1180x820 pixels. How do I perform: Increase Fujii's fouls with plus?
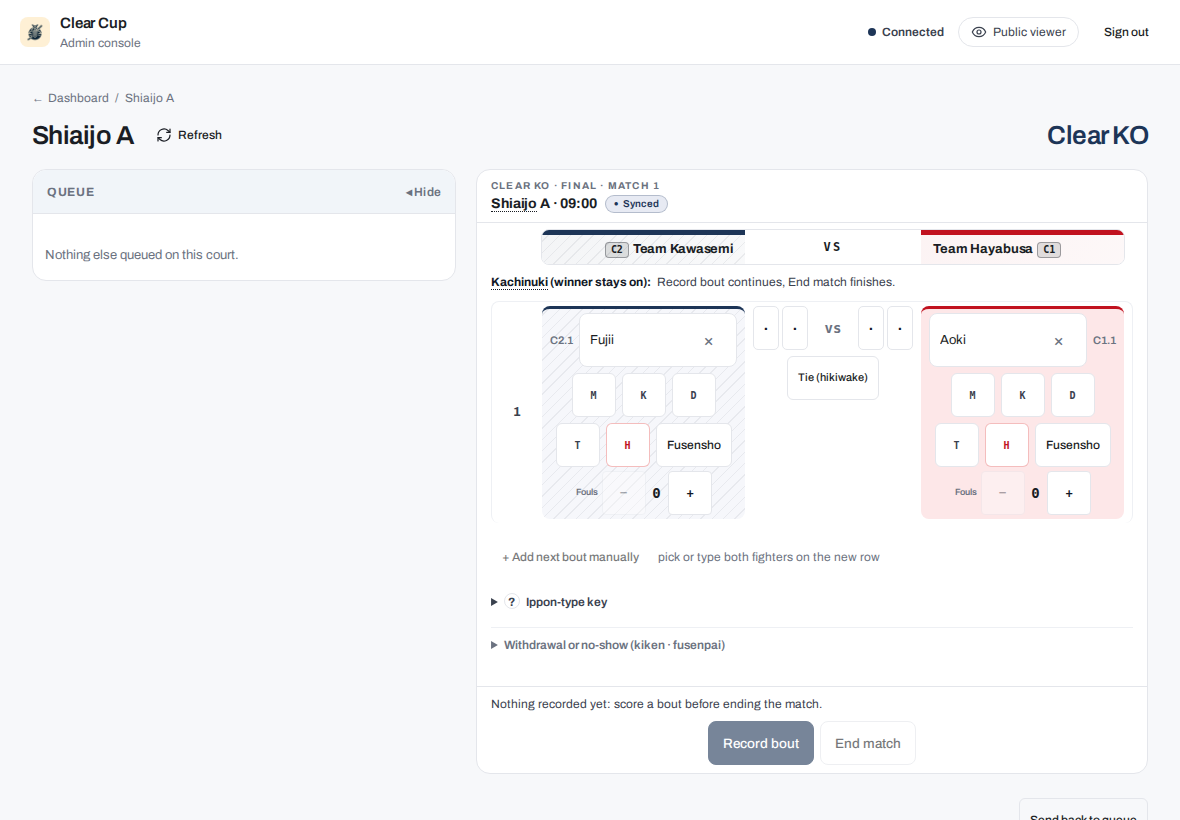click(x=690, y=494)
